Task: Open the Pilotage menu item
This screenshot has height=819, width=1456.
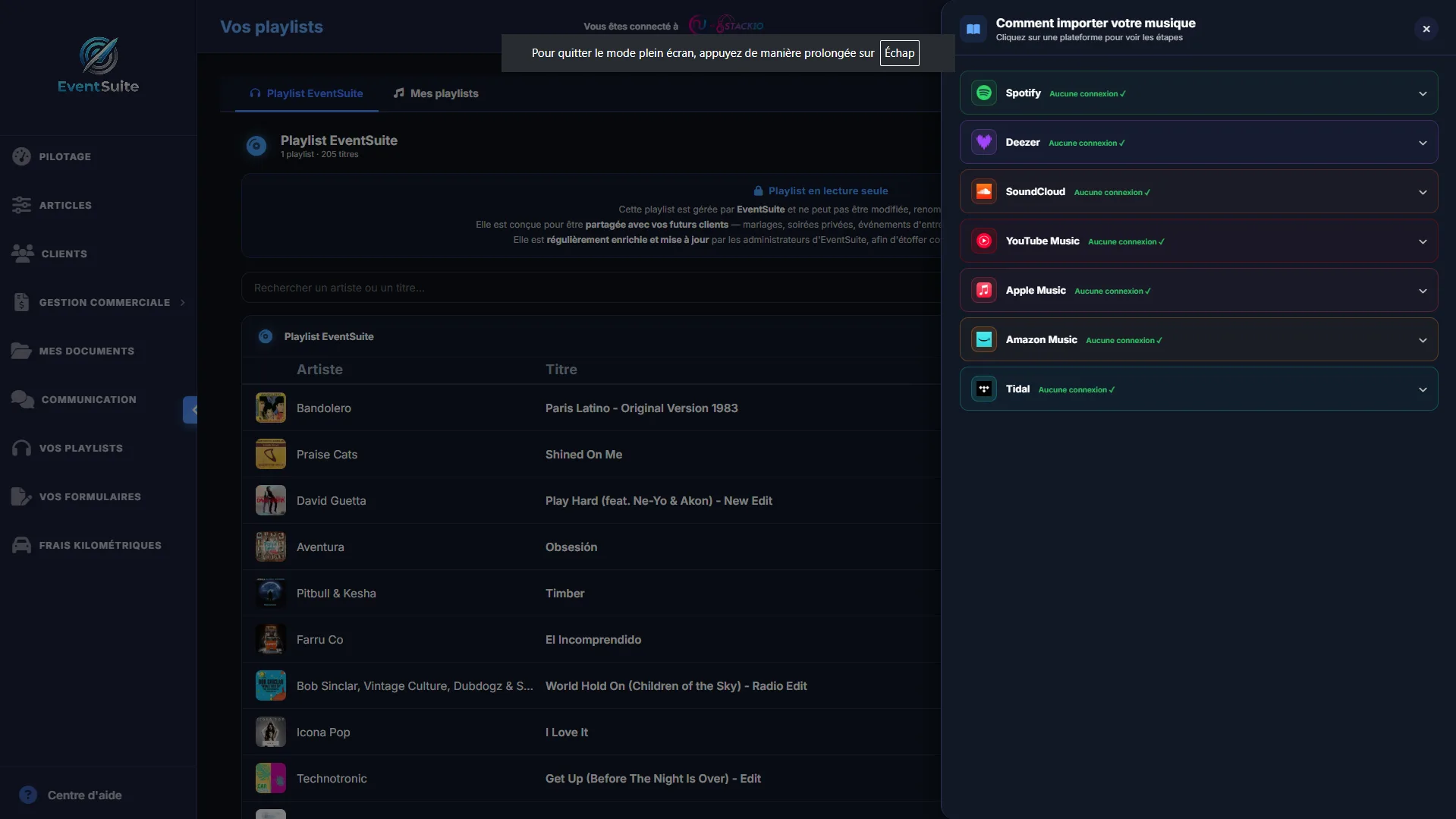Action: point(65,156)
